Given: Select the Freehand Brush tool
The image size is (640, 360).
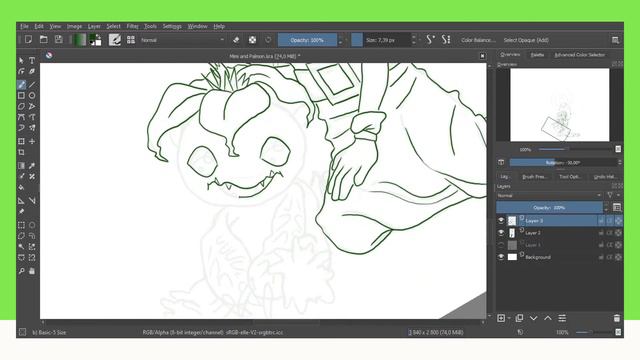Looking at the screenshot, I should pyautogui.click(x=22, y=84).
